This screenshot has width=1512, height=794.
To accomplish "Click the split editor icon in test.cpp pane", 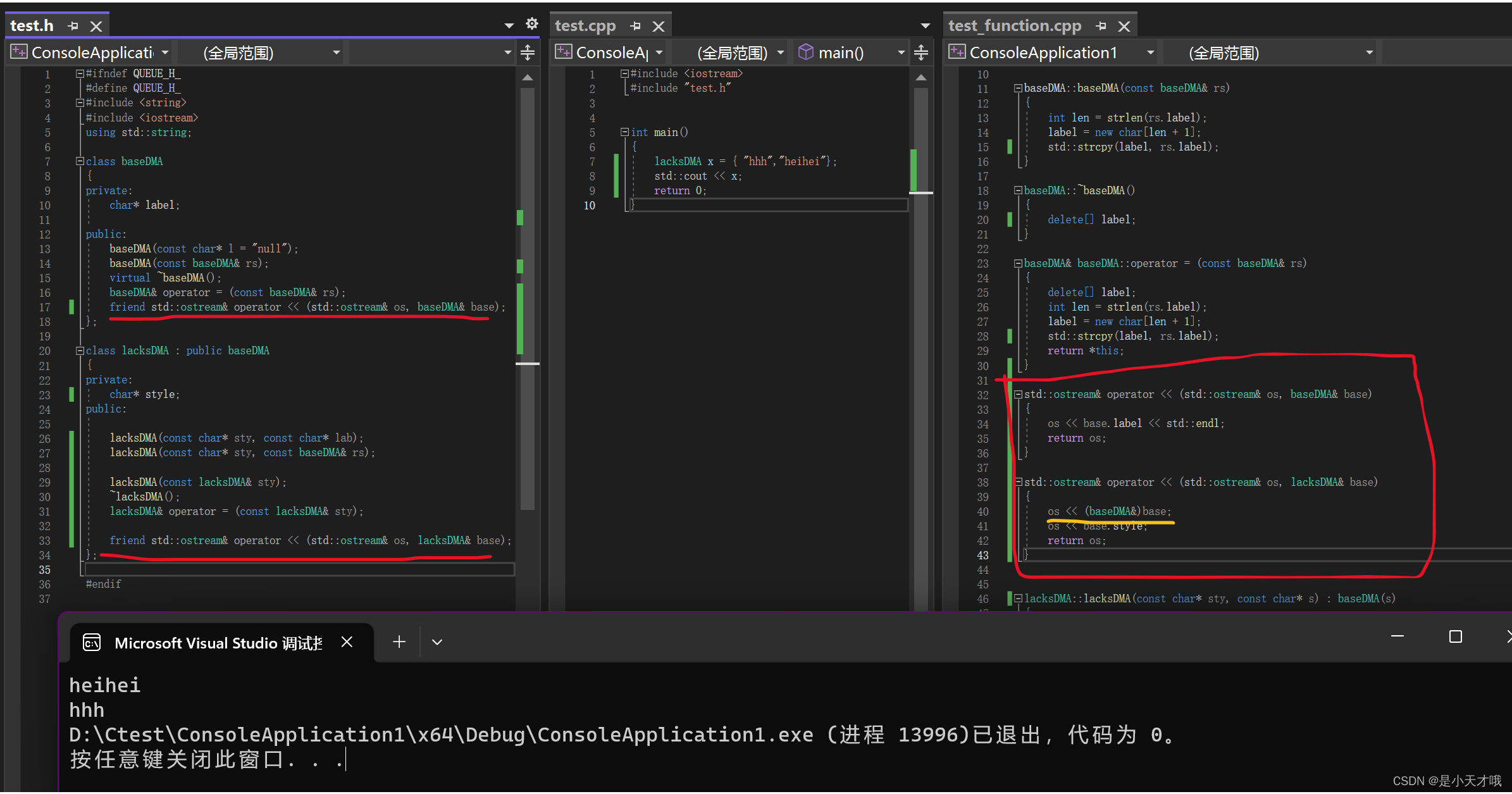I will pos(920,52).
